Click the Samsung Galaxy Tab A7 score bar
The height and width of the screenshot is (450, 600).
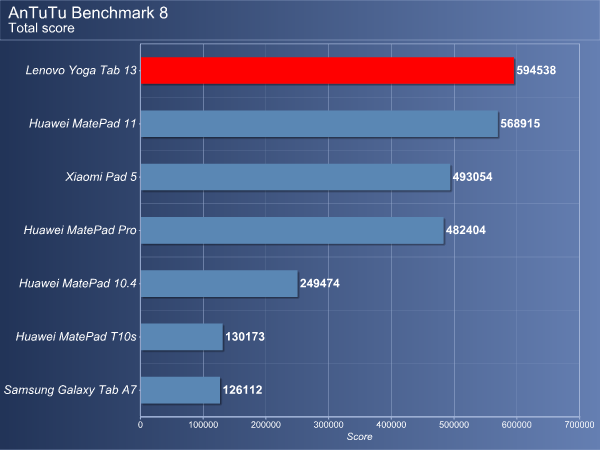pos(181,390)
